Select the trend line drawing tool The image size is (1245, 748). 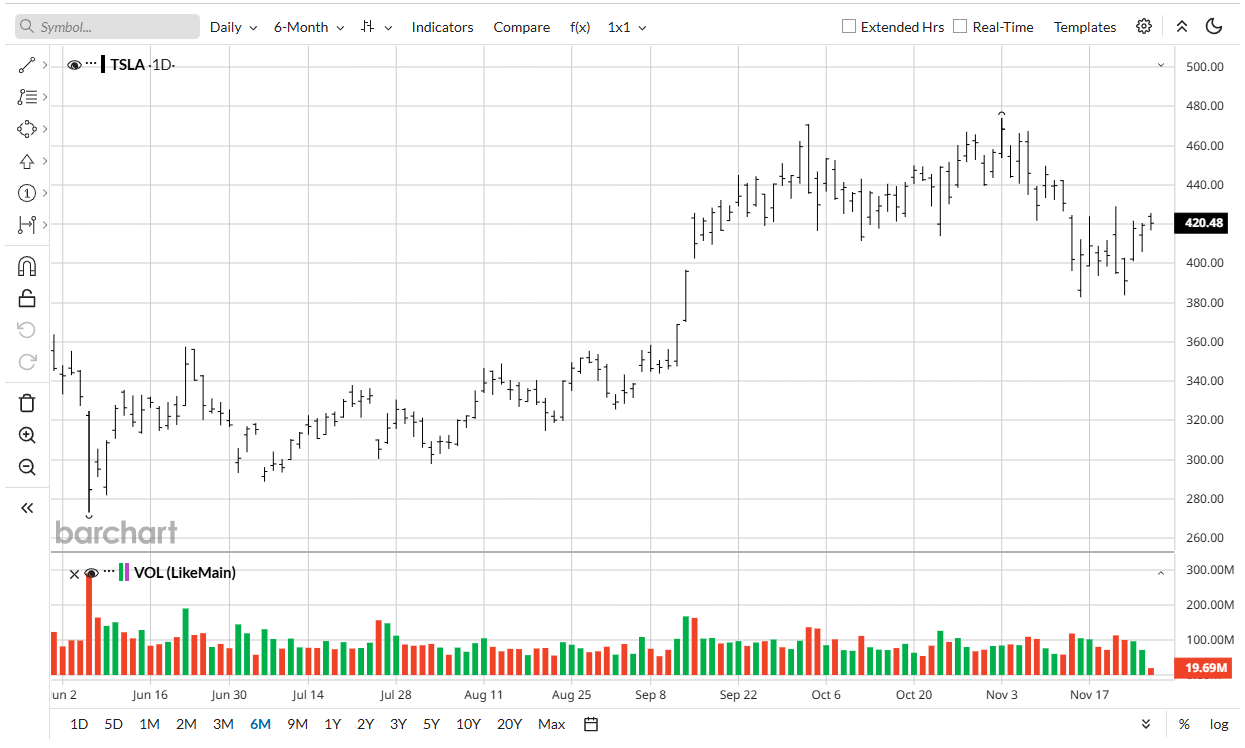(x=27, y=65)
